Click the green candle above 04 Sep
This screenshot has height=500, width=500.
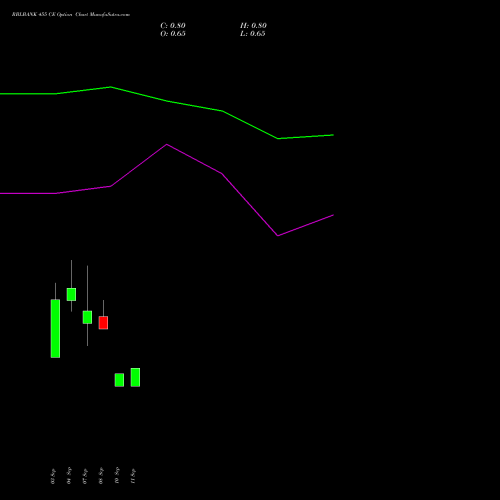pyautogui.click(x=71, y=294)
